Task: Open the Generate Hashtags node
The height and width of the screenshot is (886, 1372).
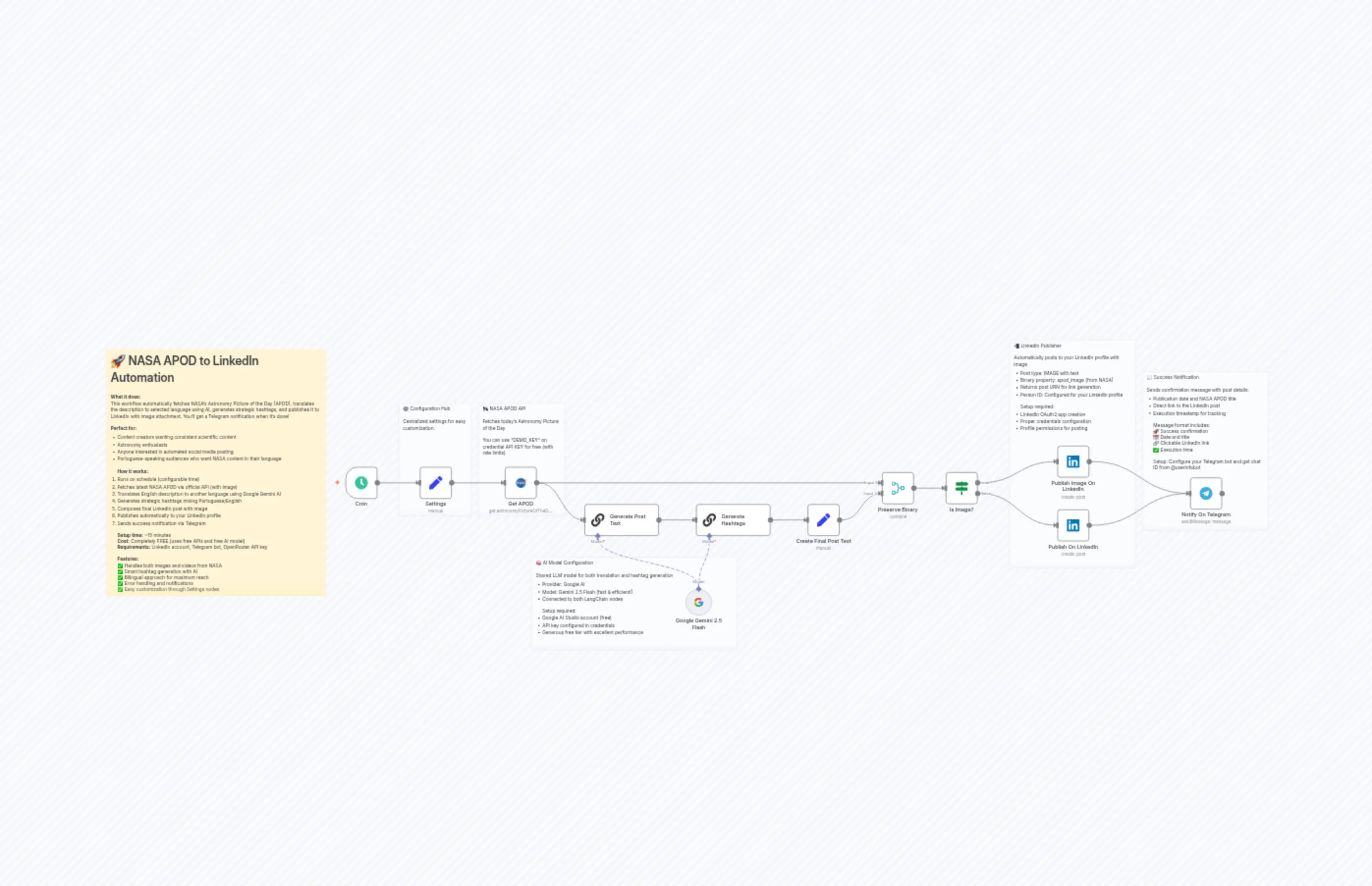Action: tap(732, 519)
